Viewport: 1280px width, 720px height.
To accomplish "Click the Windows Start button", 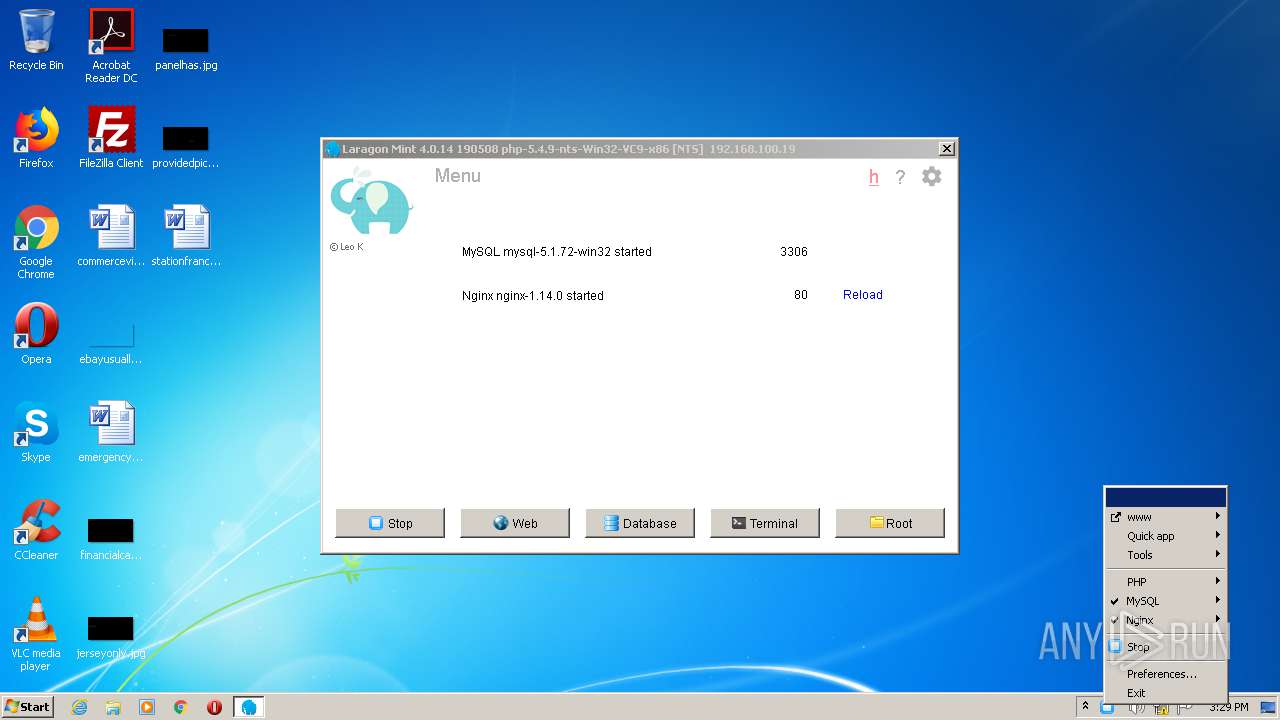I will [27, 706].
